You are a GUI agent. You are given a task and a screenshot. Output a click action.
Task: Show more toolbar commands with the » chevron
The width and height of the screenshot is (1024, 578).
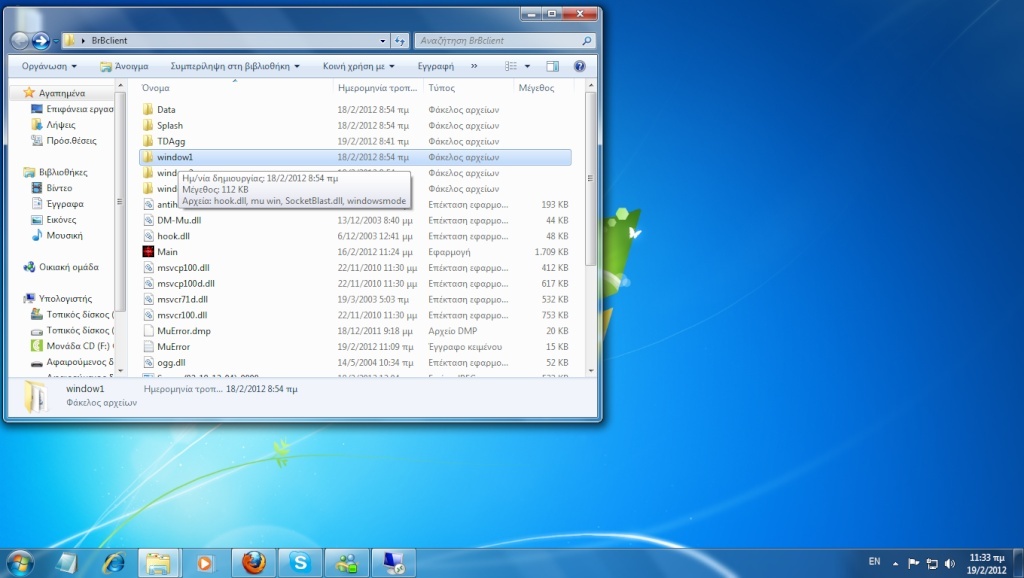(474, 66)
